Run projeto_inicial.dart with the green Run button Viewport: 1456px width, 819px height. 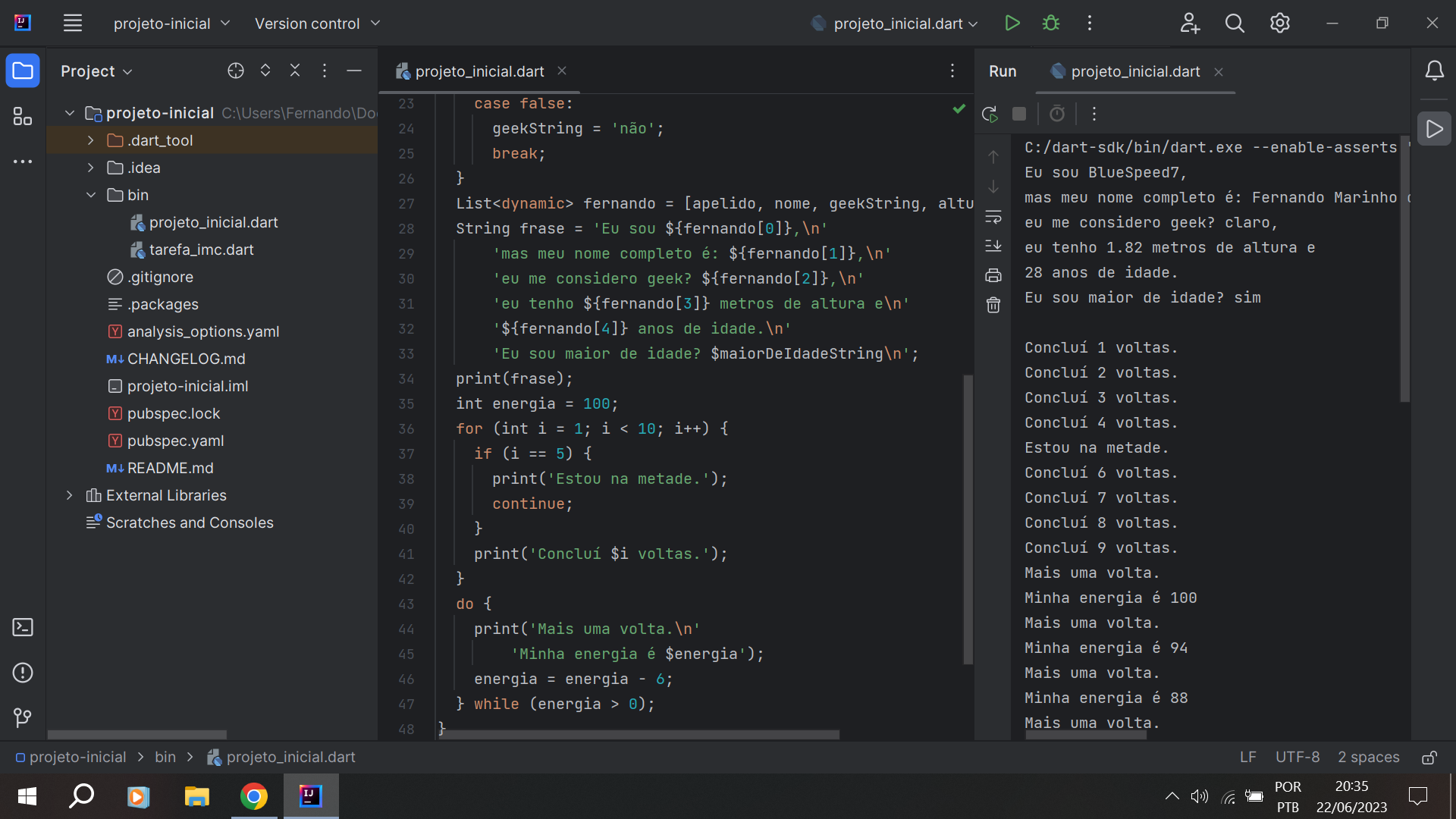tap(1012, 24)
